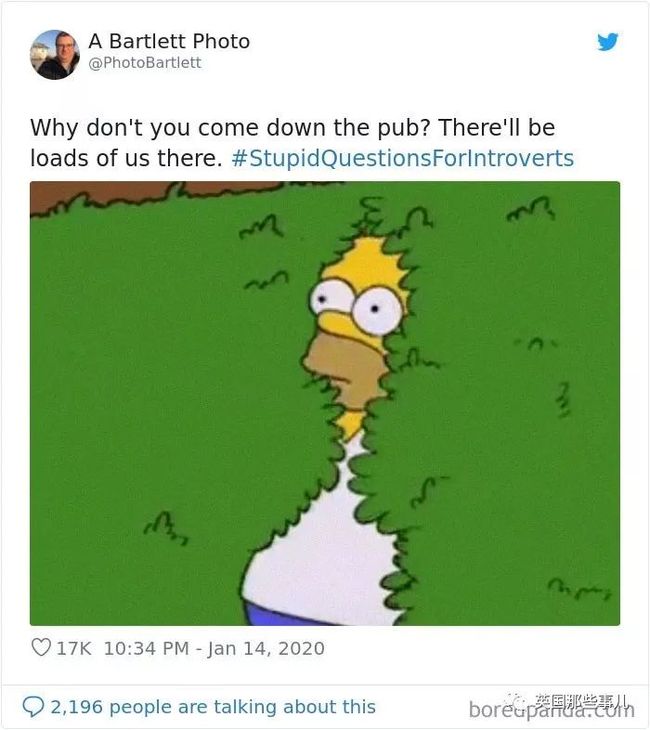Open the #StupidQuestionsForIntroverts hashtag
Viewport: 650px width, 730px height.
(x=402, y=158)
